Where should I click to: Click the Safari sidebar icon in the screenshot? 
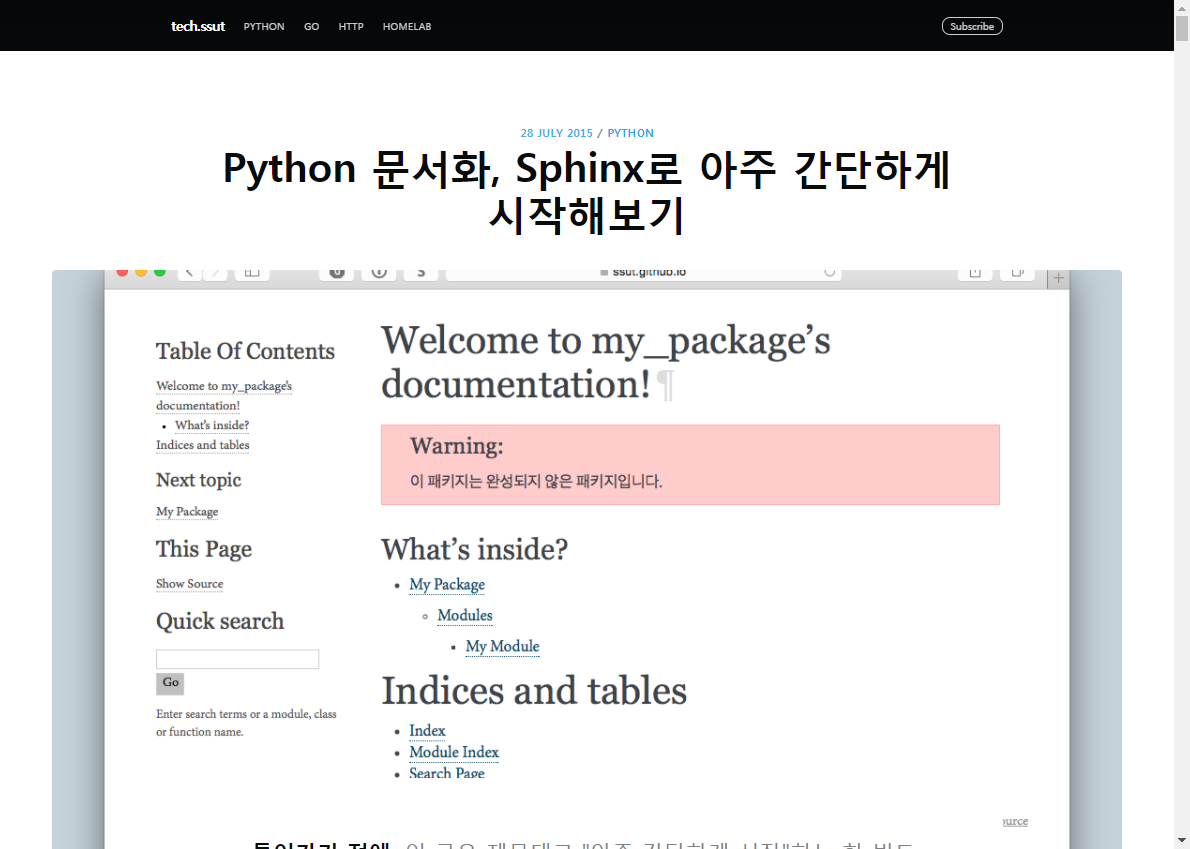tap(252, 273)
